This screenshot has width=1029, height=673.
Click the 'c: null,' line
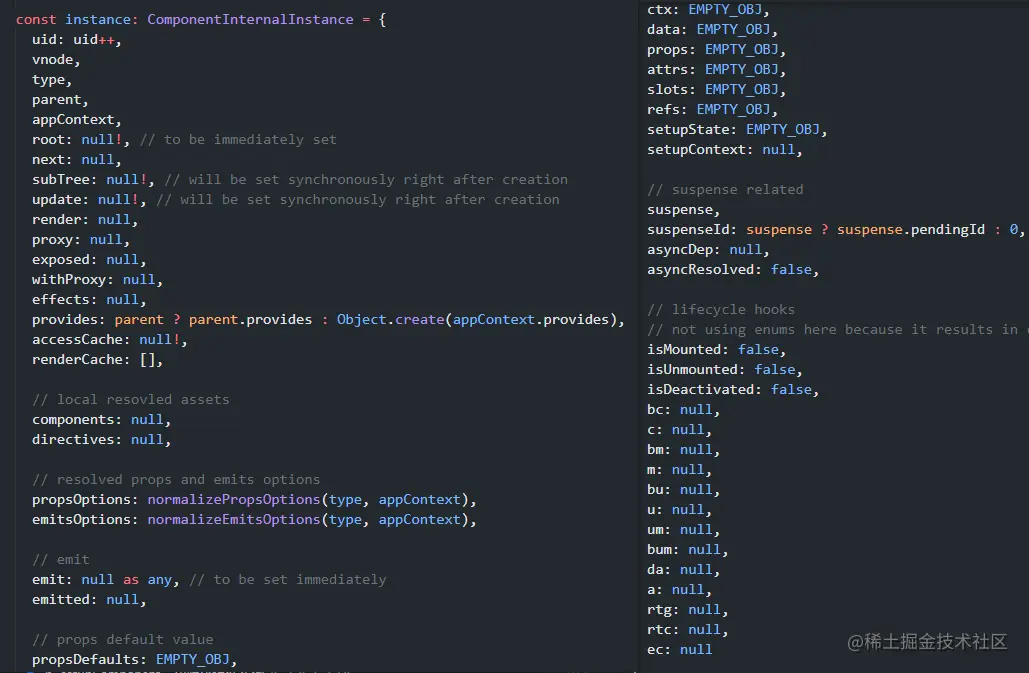pos(680,430)
